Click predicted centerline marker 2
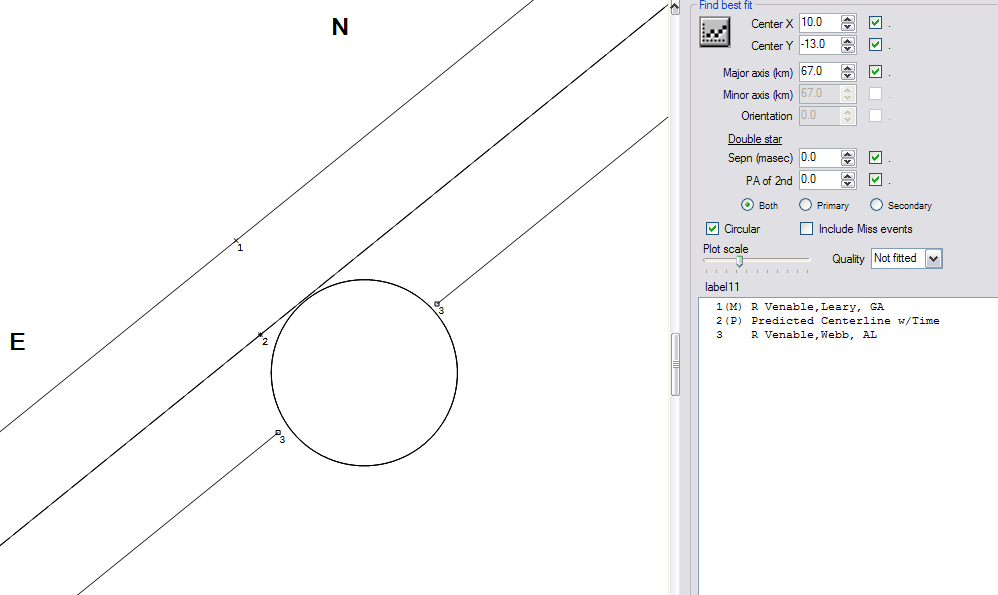 coord(260,334)
